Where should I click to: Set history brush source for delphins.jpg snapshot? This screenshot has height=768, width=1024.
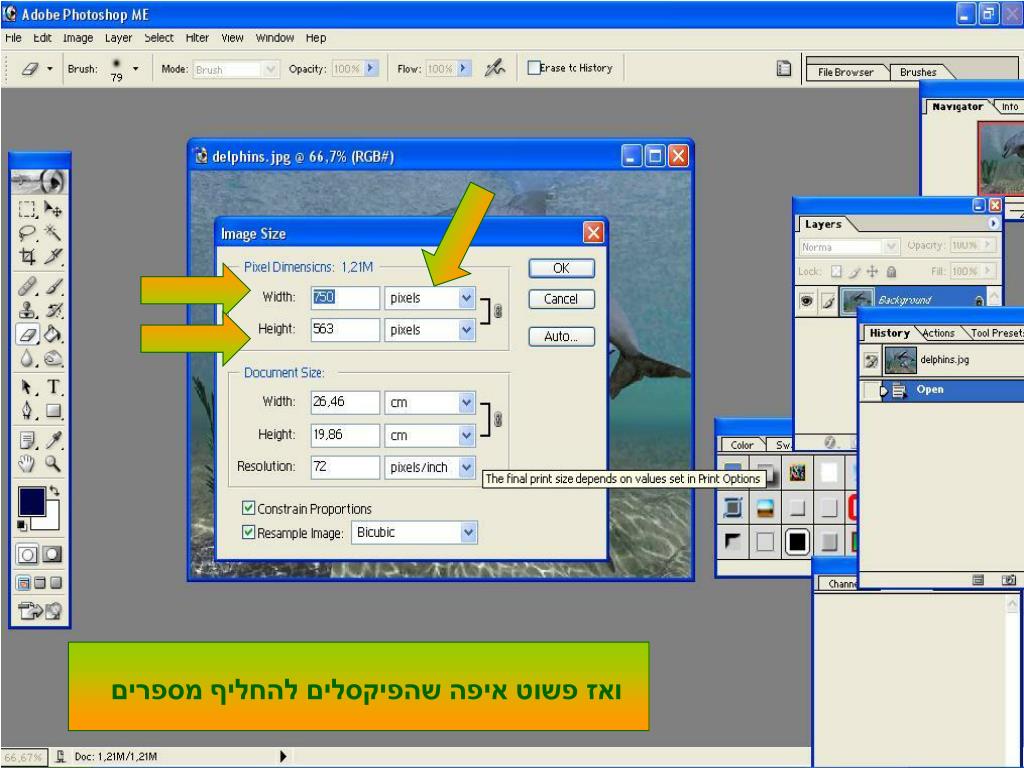point(871,360)
